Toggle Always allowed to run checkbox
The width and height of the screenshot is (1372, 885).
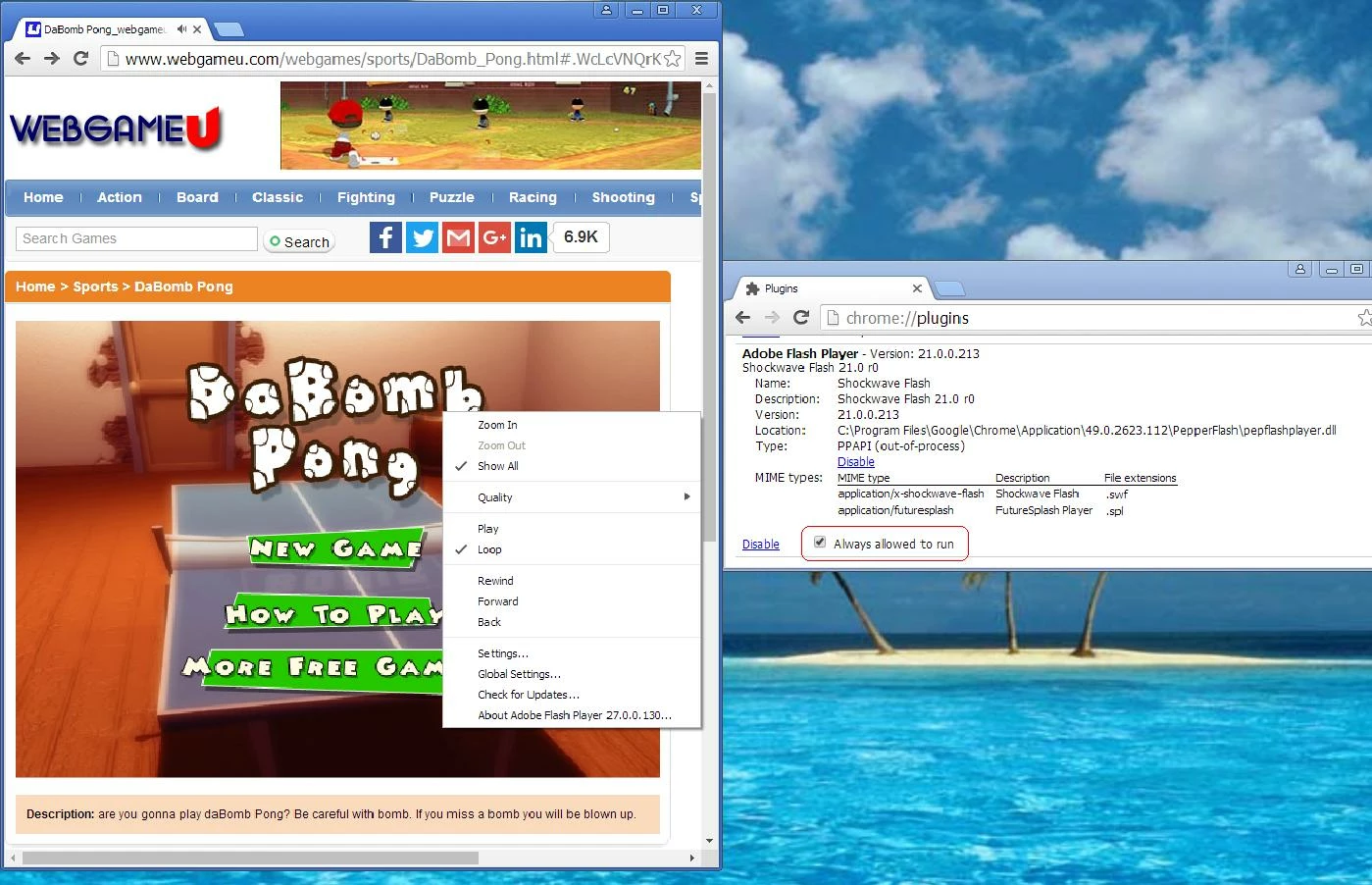click(x=820, y=543)
